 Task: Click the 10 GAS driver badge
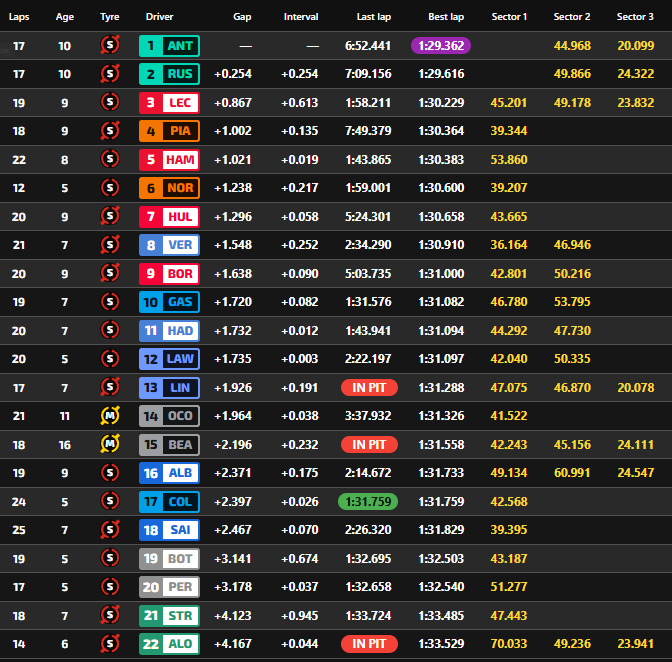(169, 302)
